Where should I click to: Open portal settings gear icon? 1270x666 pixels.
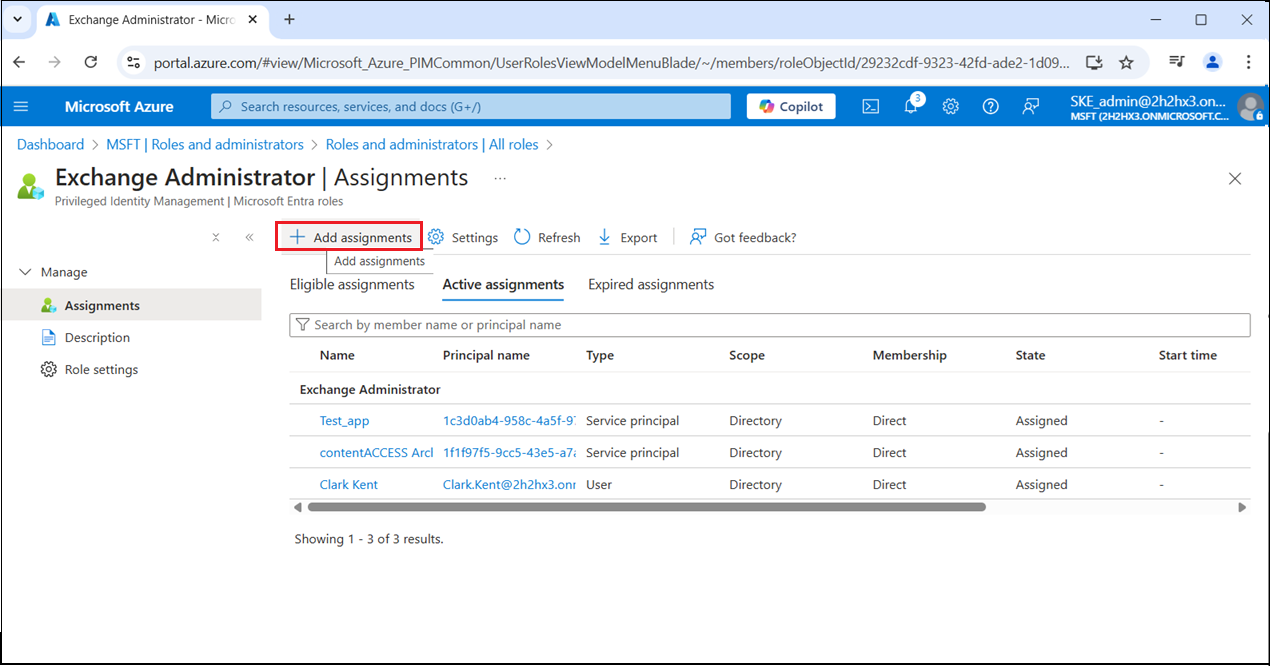click(x=951, y=106)
